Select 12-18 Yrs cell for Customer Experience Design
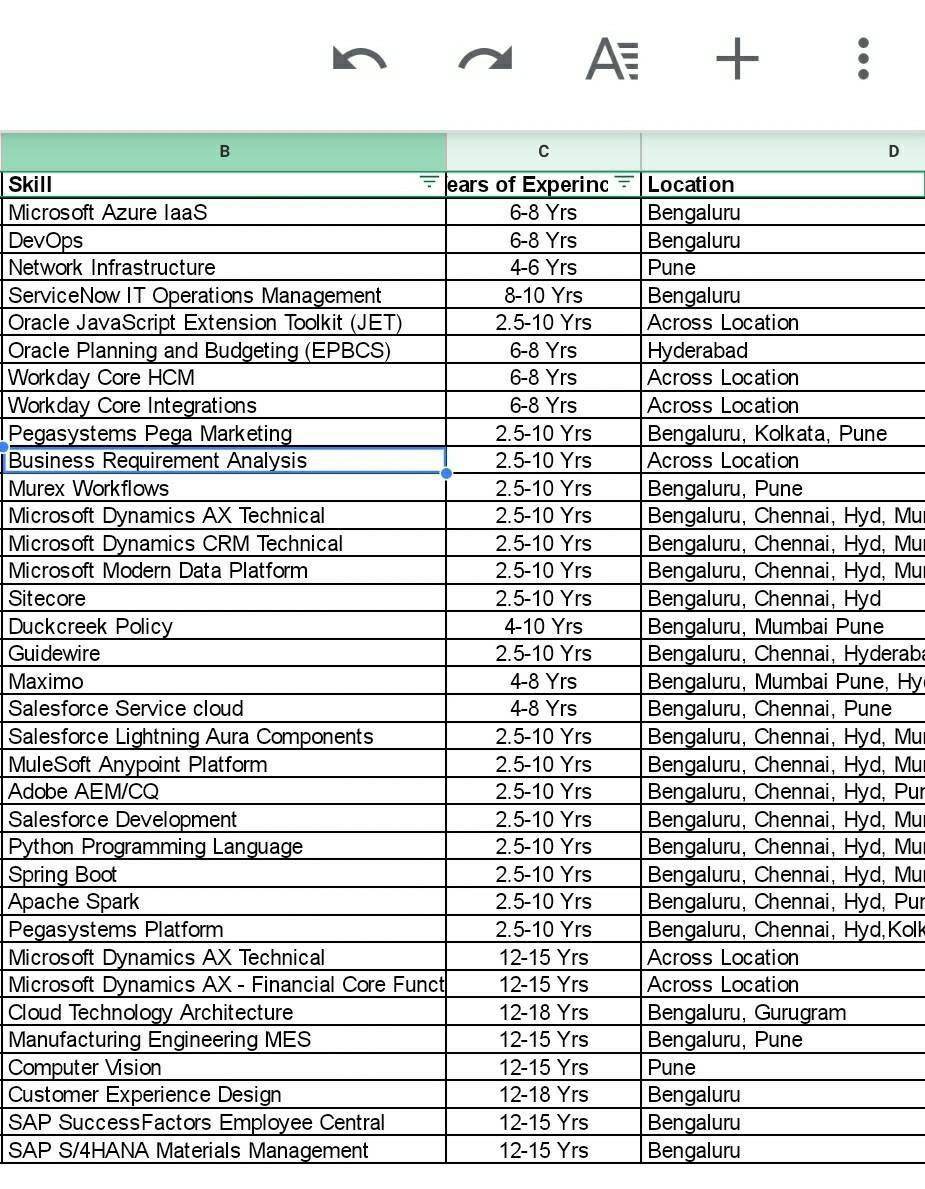 coord(544,1094)
